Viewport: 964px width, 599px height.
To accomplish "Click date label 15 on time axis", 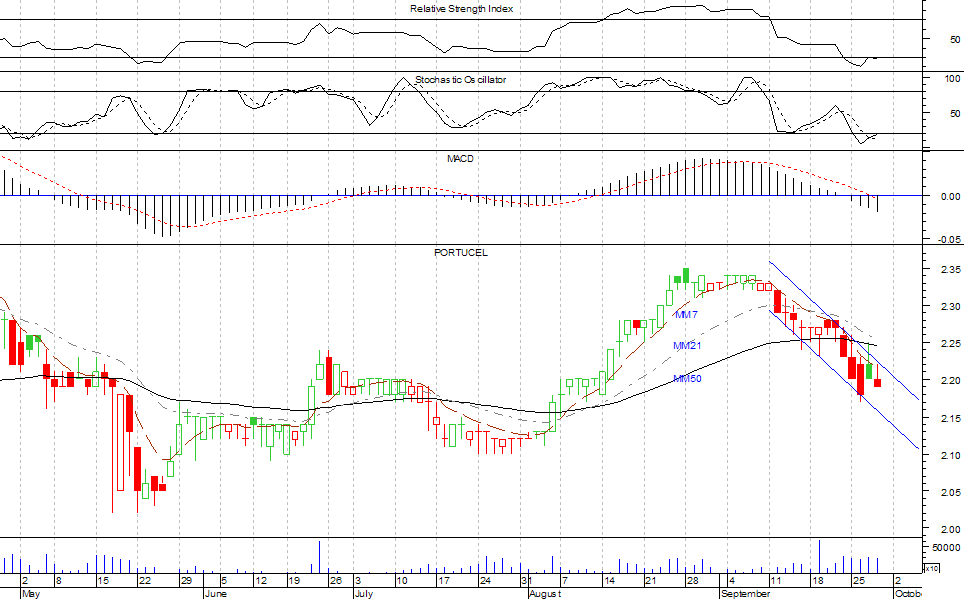I will pos(103,581).
